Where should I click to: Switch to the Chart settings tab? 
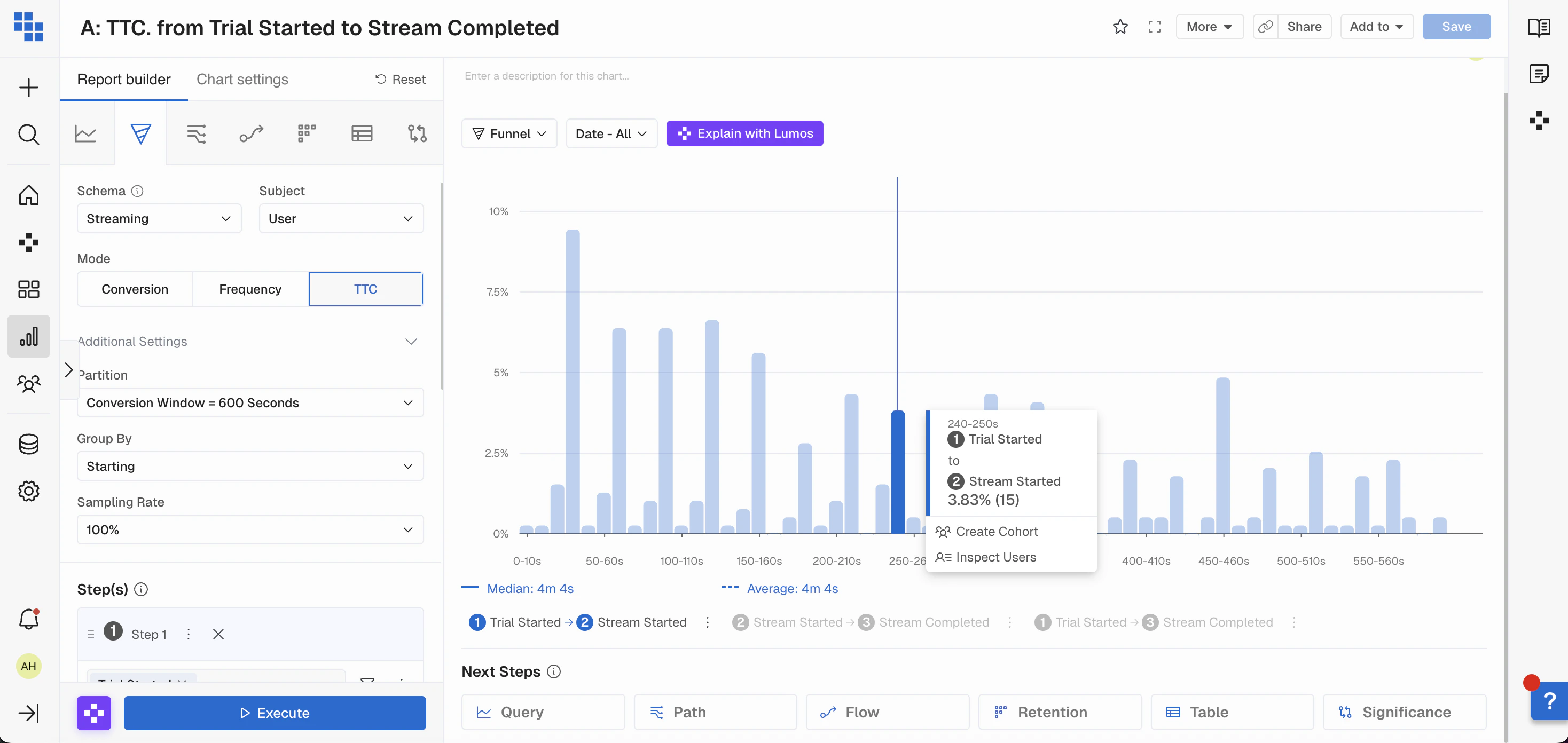pyautogui.click(x=241, y=80)
